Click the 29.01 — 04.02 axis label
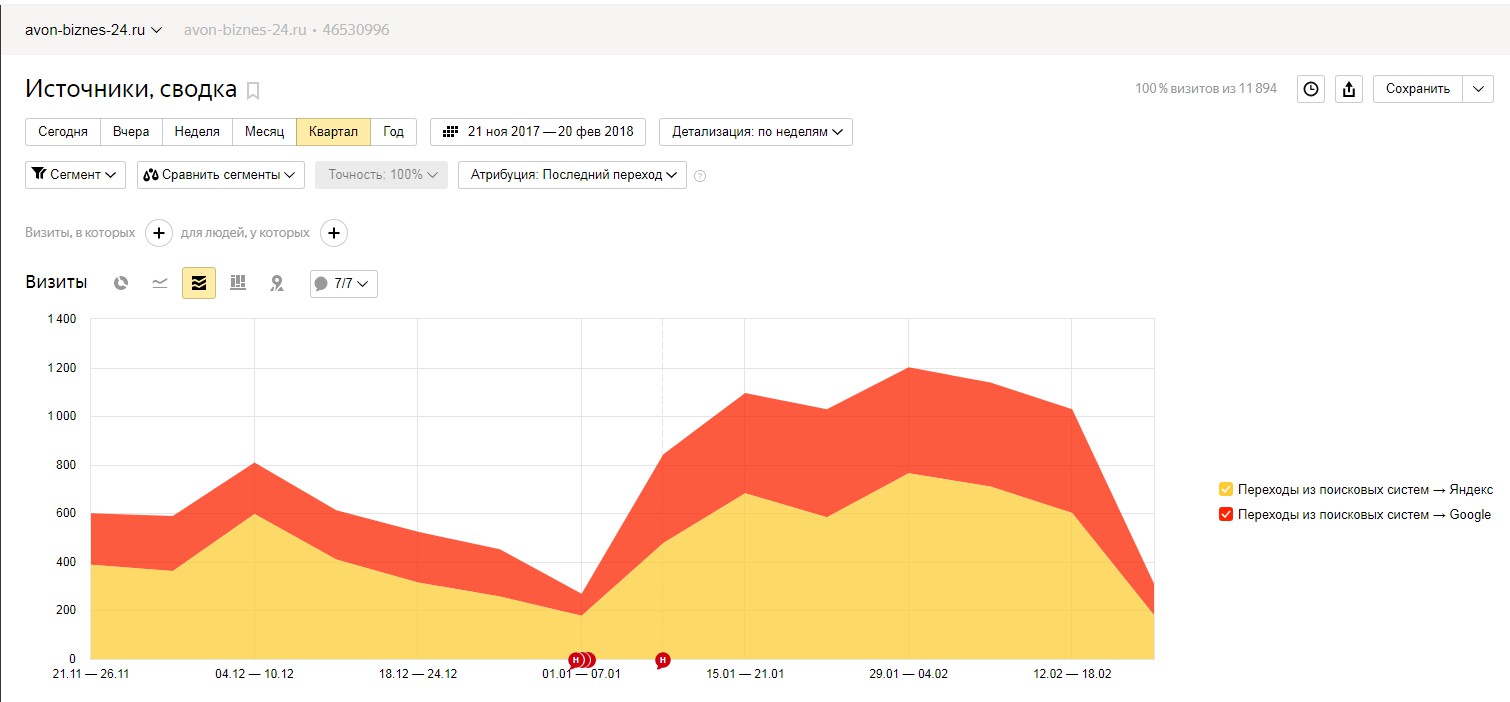The width and height of the screenshot is (1510, 702). point(908,674)
